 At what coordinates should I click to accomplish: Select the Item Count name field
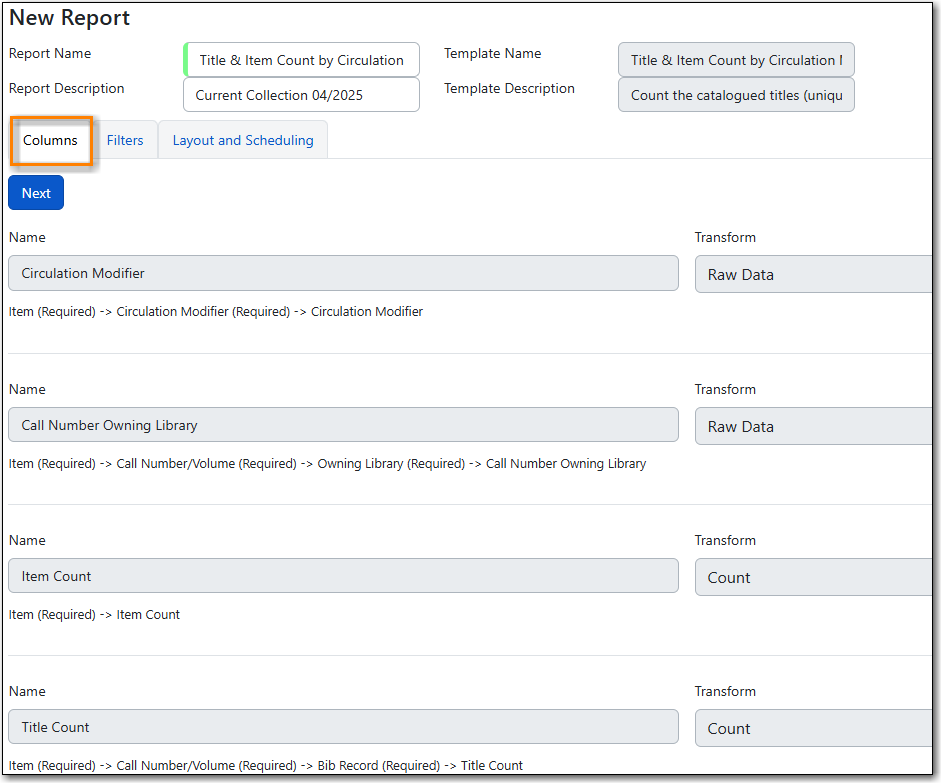point(343,576)
